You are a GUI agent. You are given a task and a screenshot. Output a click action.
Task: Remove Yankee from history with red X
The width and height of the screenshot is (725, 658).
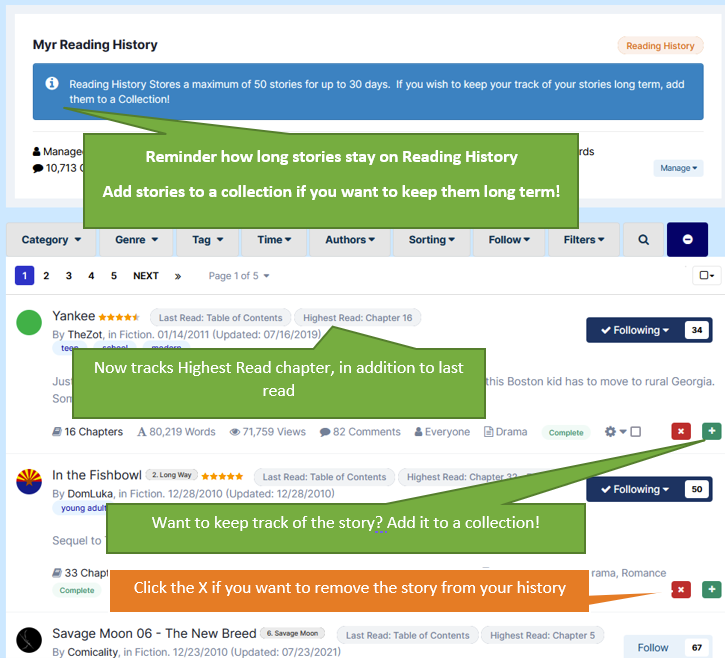click(681, 431)
